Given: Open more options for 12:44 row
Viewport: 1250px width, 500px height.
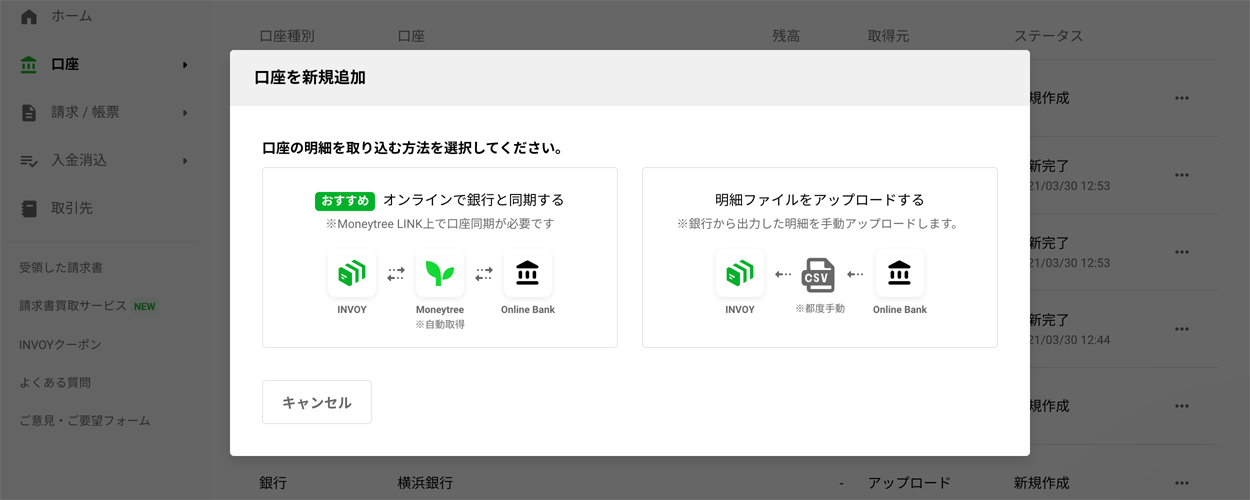Looking at the screenshot, I should coord(1182,329).
